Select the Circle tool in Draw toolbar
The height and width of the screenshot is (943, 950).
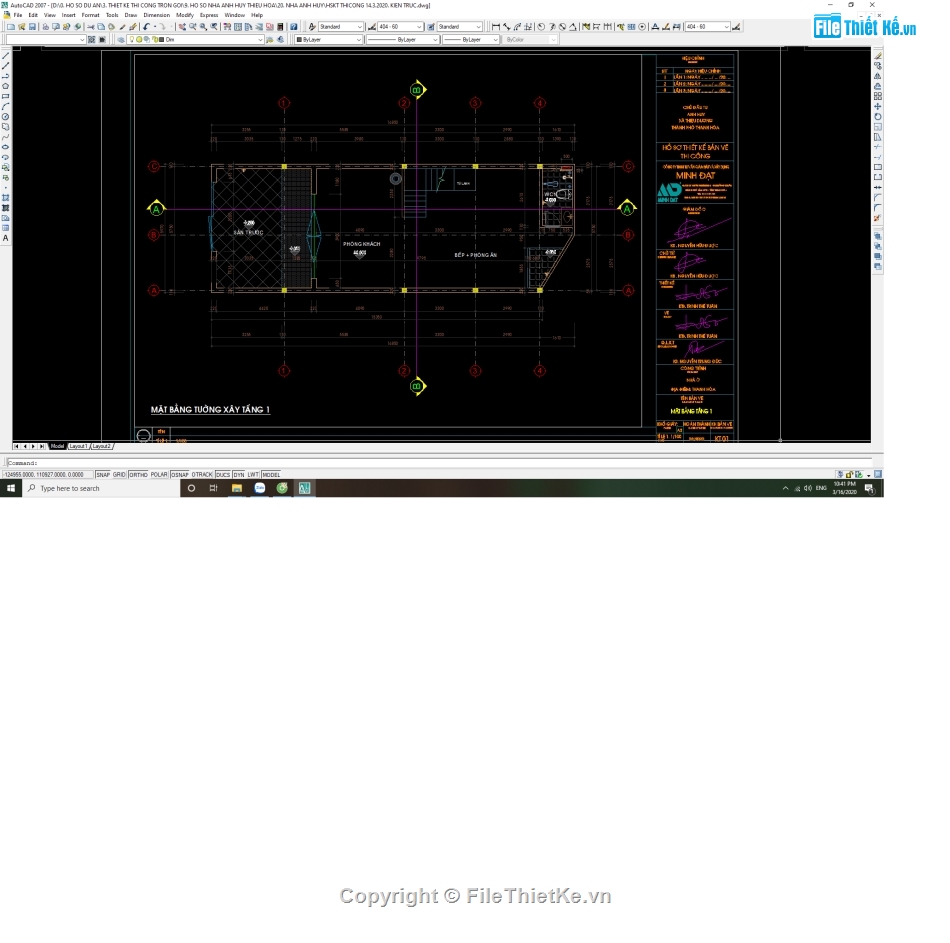[x=5, y=116]
